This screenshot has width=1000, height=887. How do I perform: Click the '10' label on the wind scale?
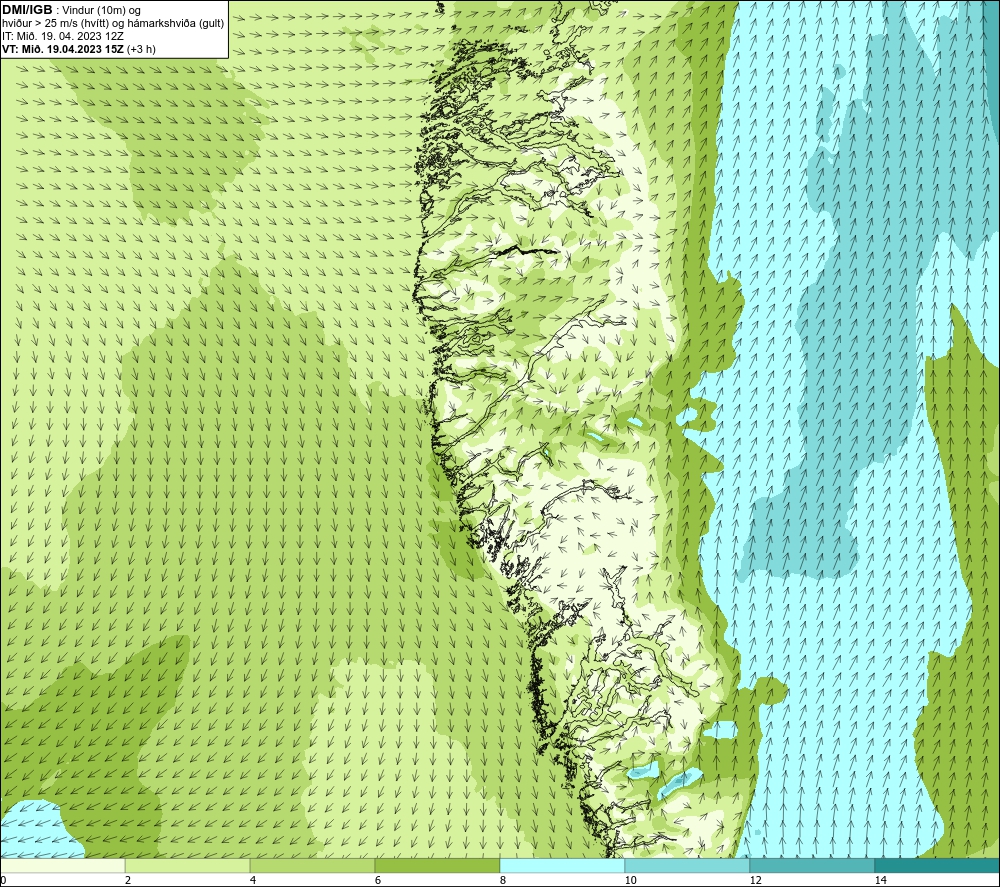coord(630,880)
